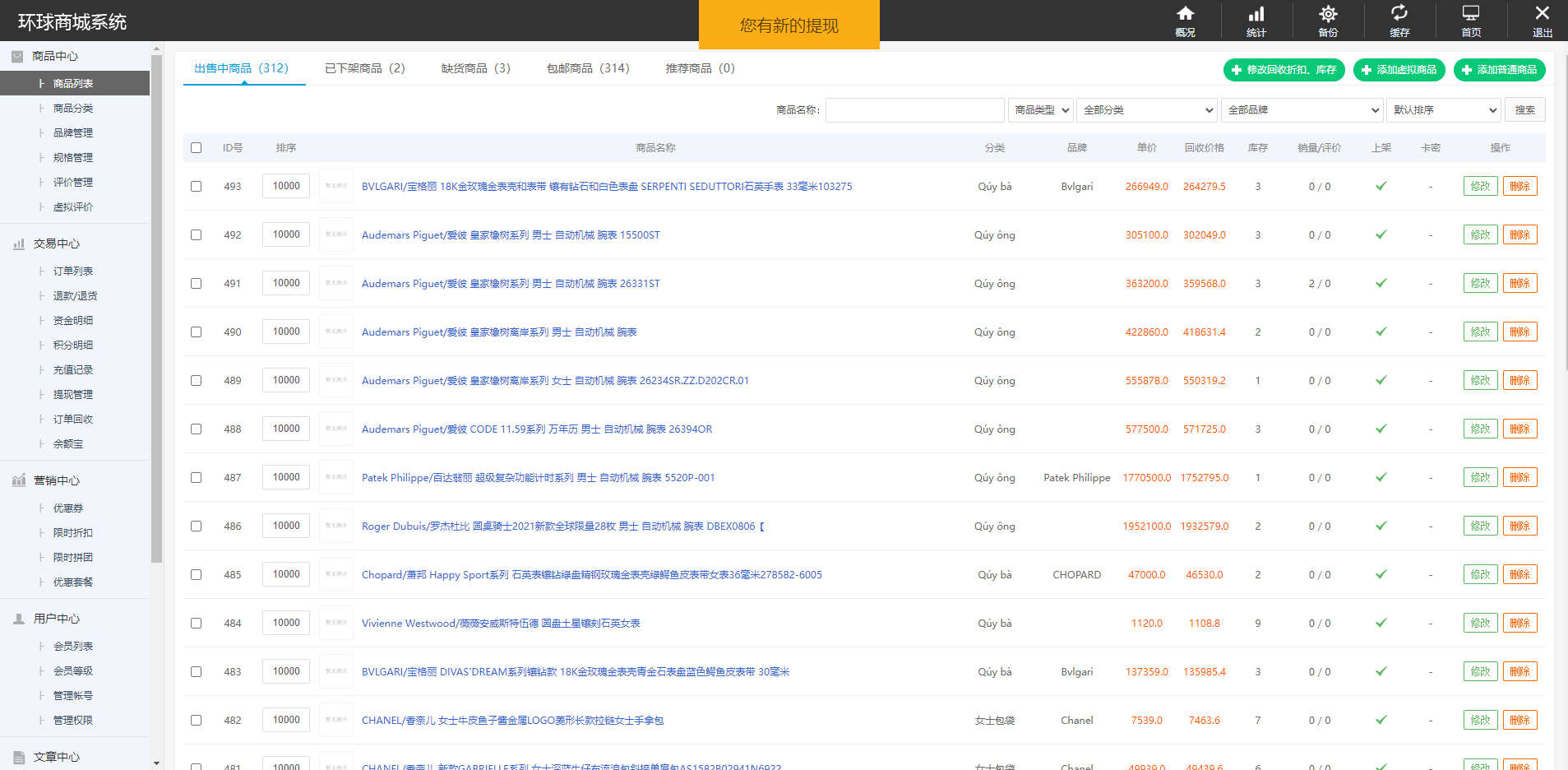Switch to the 包邮商品 (314) tab

point(588,68)
